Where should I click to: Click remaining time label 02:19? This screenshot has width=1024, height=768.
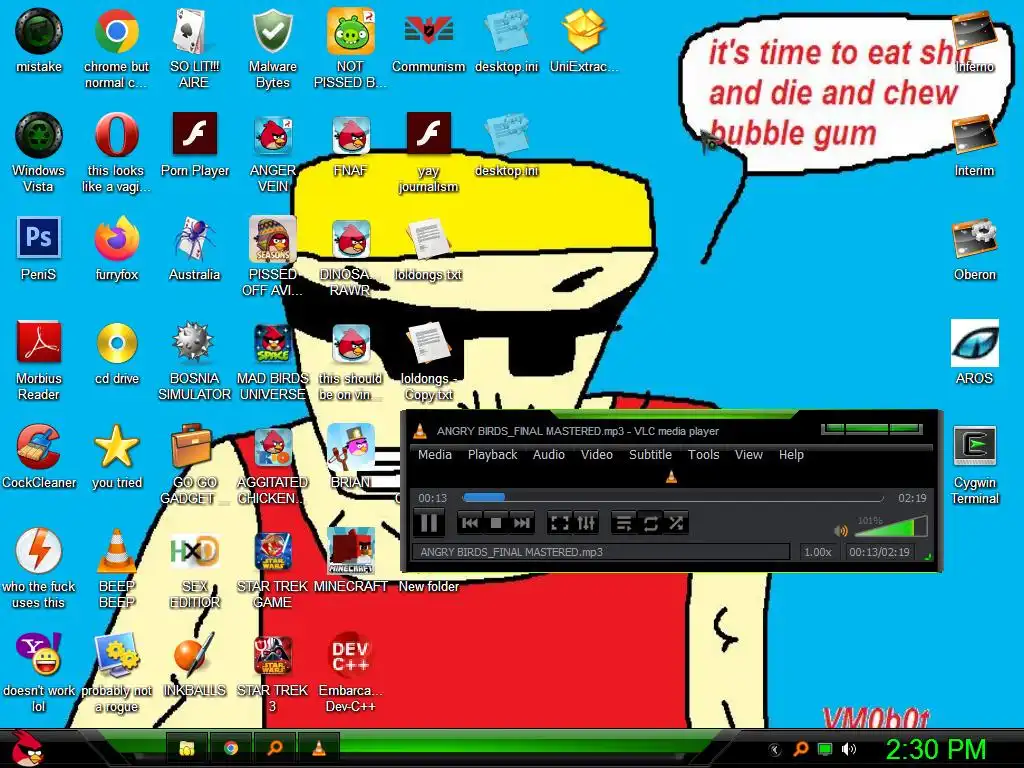(912, 498)
